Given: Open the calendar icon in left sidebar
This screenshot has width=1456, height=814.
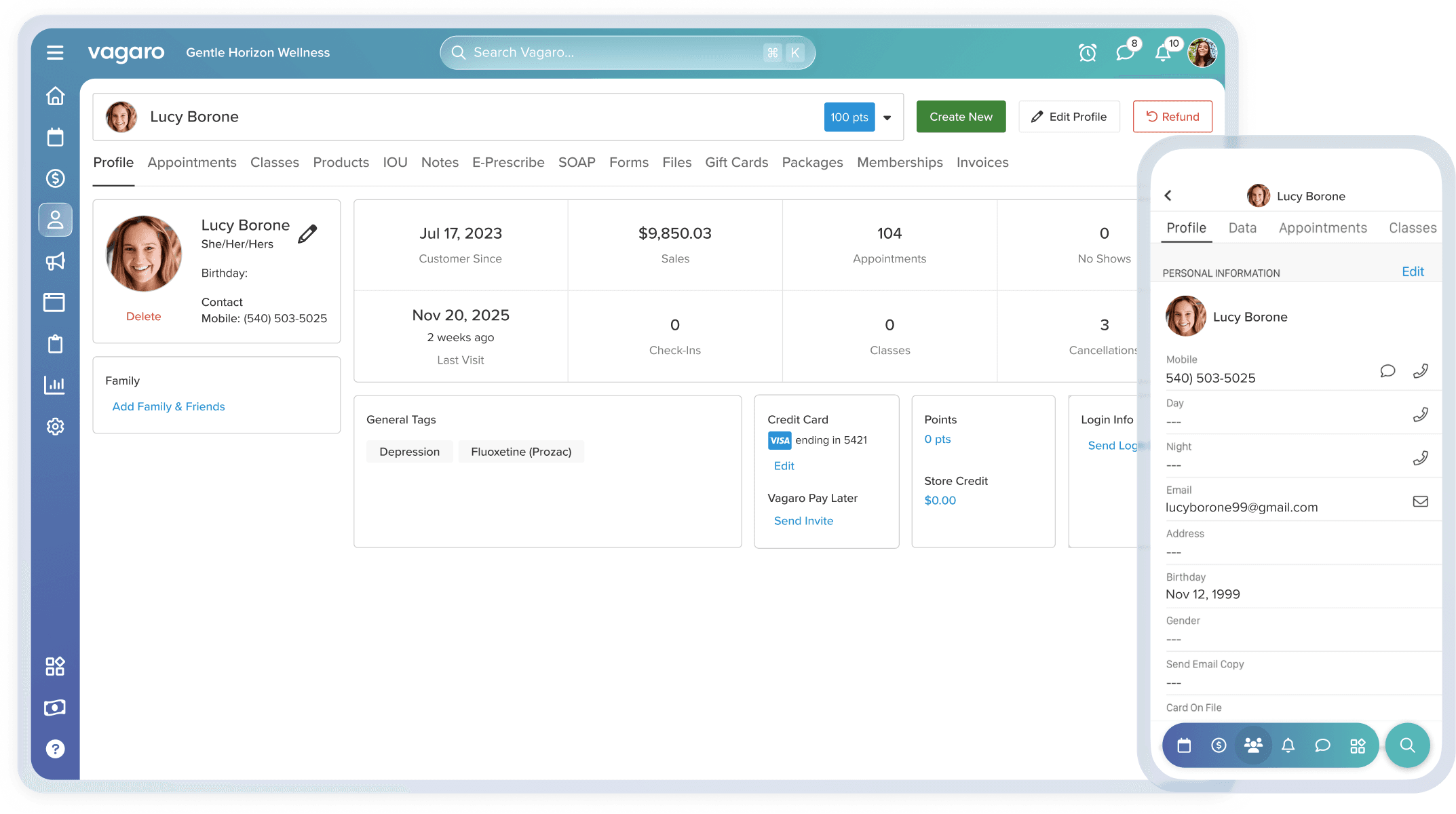Looking at the screenshot, I should pos(55,138).
